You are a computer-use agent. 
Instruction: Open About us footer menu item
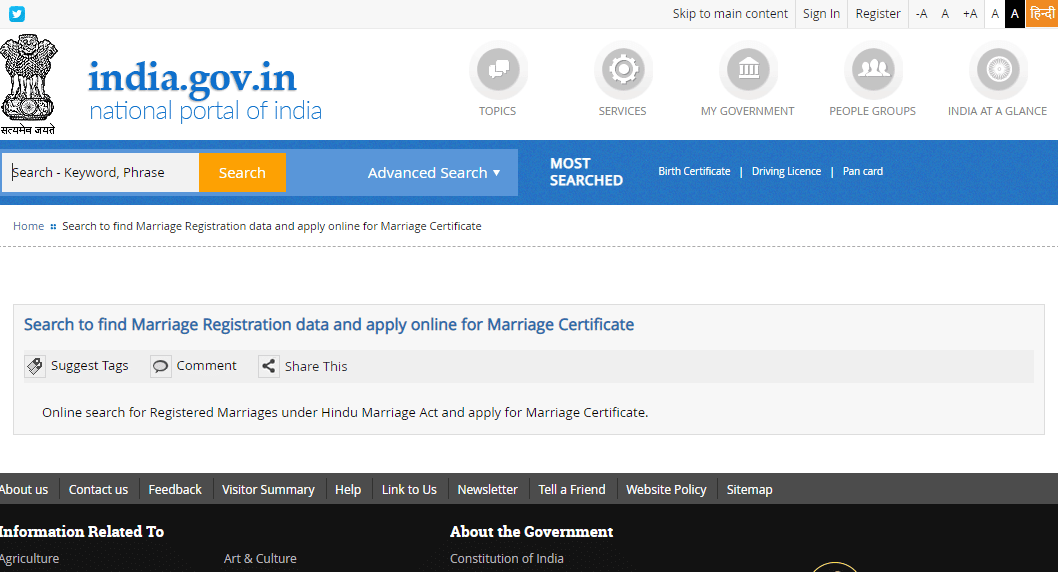click(x=24, y=490)
